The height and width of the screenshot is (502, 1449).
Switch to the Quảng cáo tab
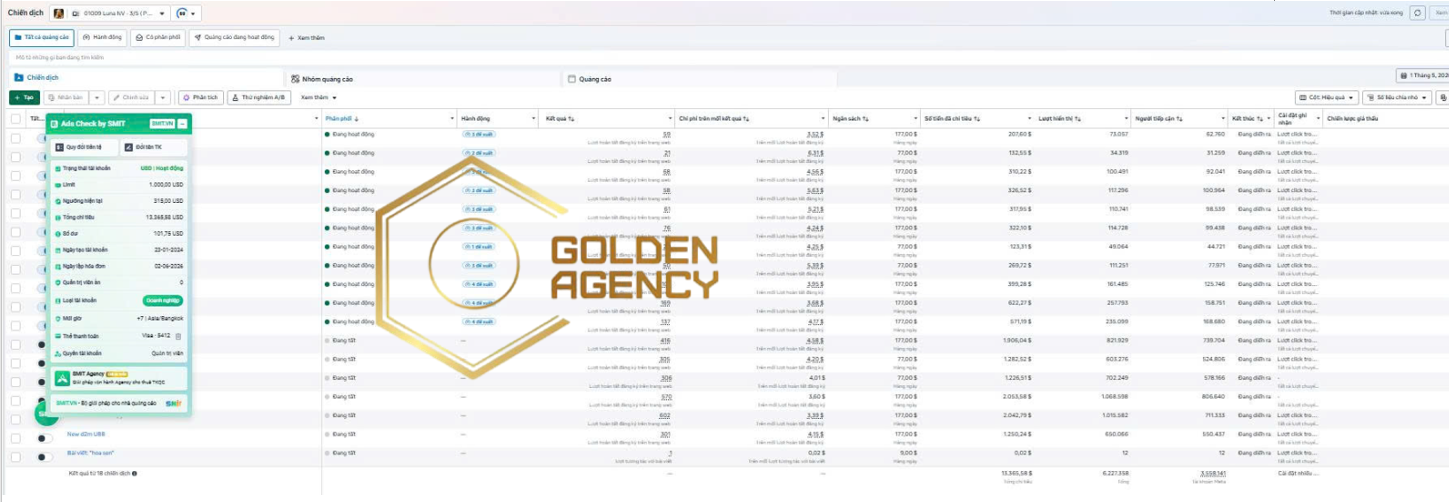pos(700,77)
